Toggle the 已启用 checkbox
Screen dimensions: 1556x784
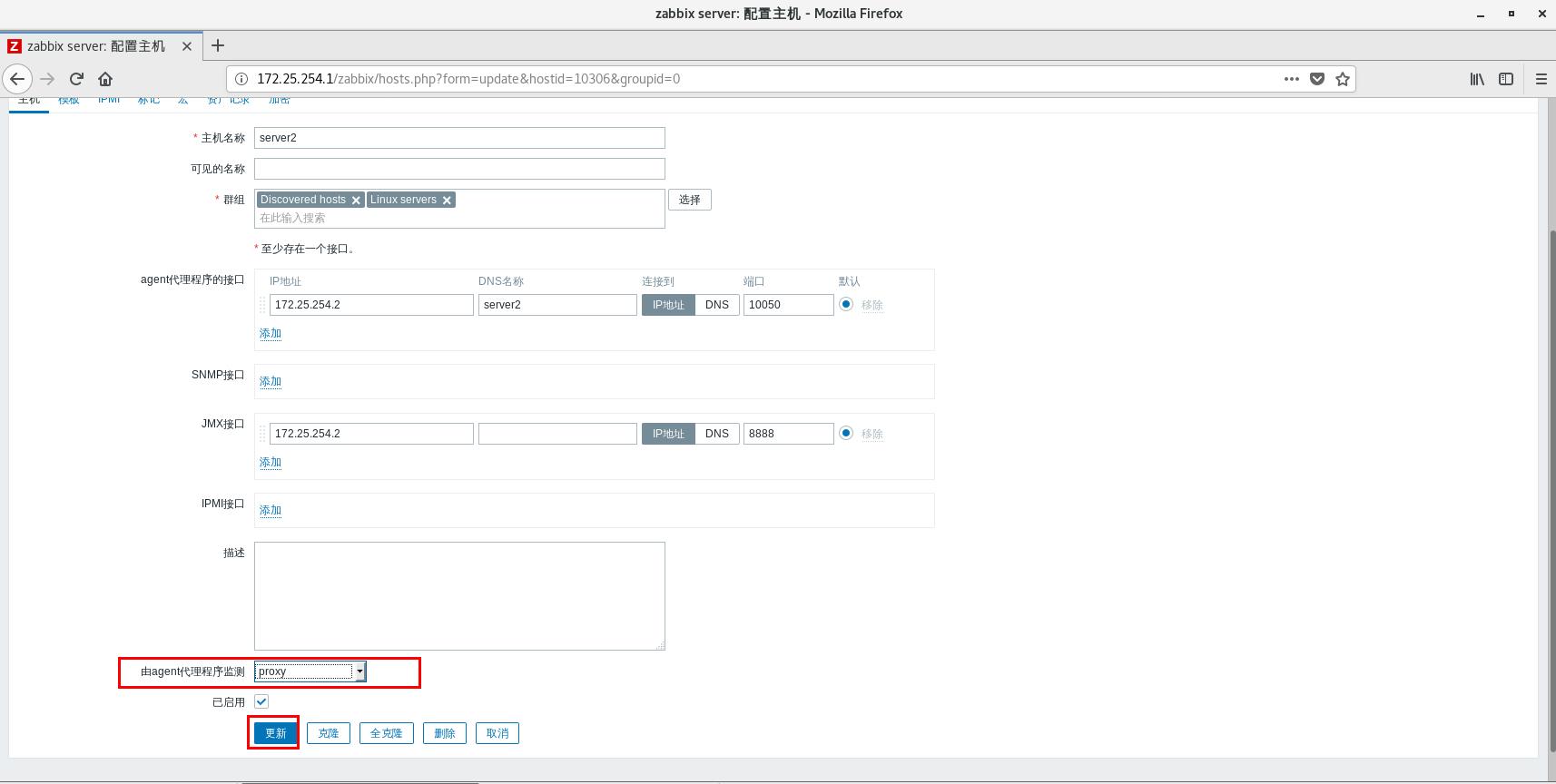[261, 701]
